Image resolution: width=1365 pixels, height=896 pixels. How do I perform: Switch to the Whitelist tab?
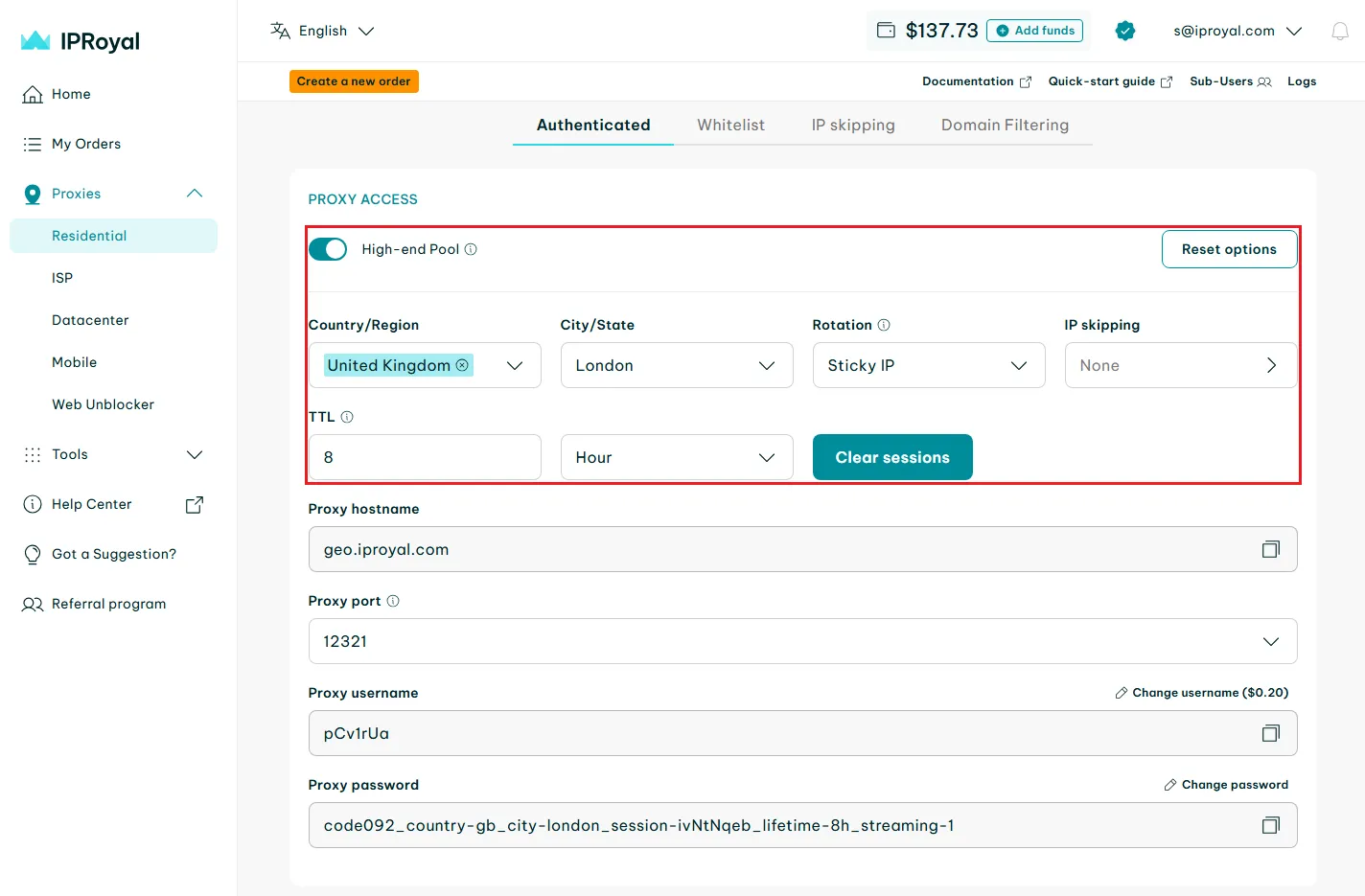click(730, 125)
